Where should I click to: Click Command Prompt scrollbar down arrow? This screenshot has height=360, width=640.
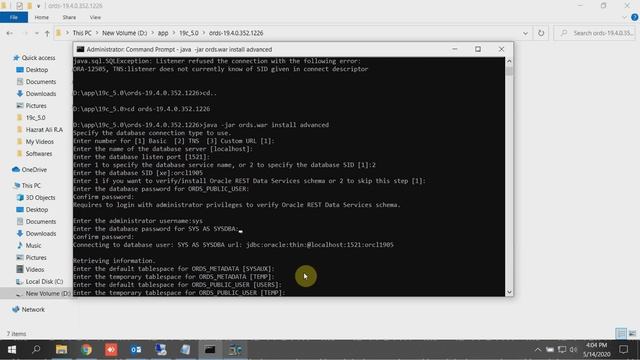509,292
